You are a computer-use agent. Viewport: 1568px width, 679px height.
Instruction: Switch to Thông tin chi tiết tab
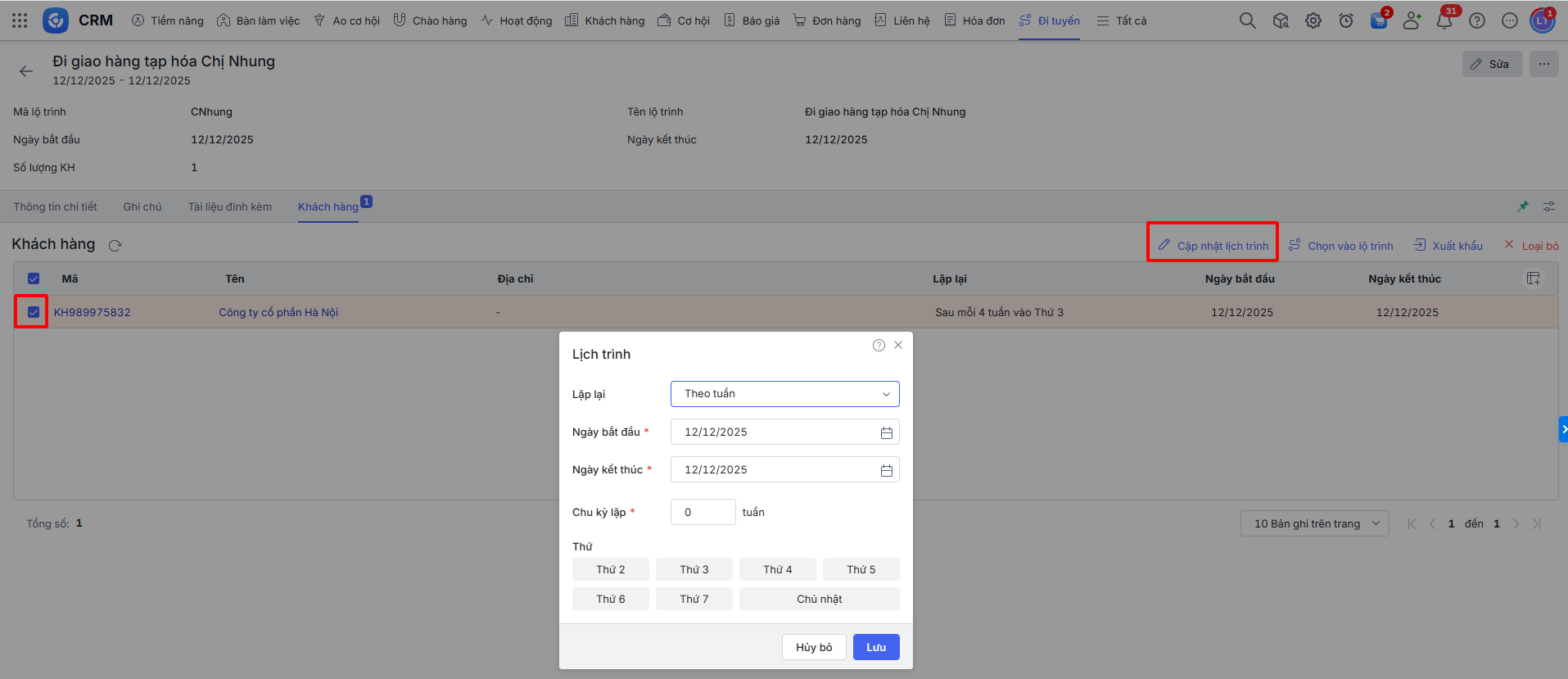[55, 207]
